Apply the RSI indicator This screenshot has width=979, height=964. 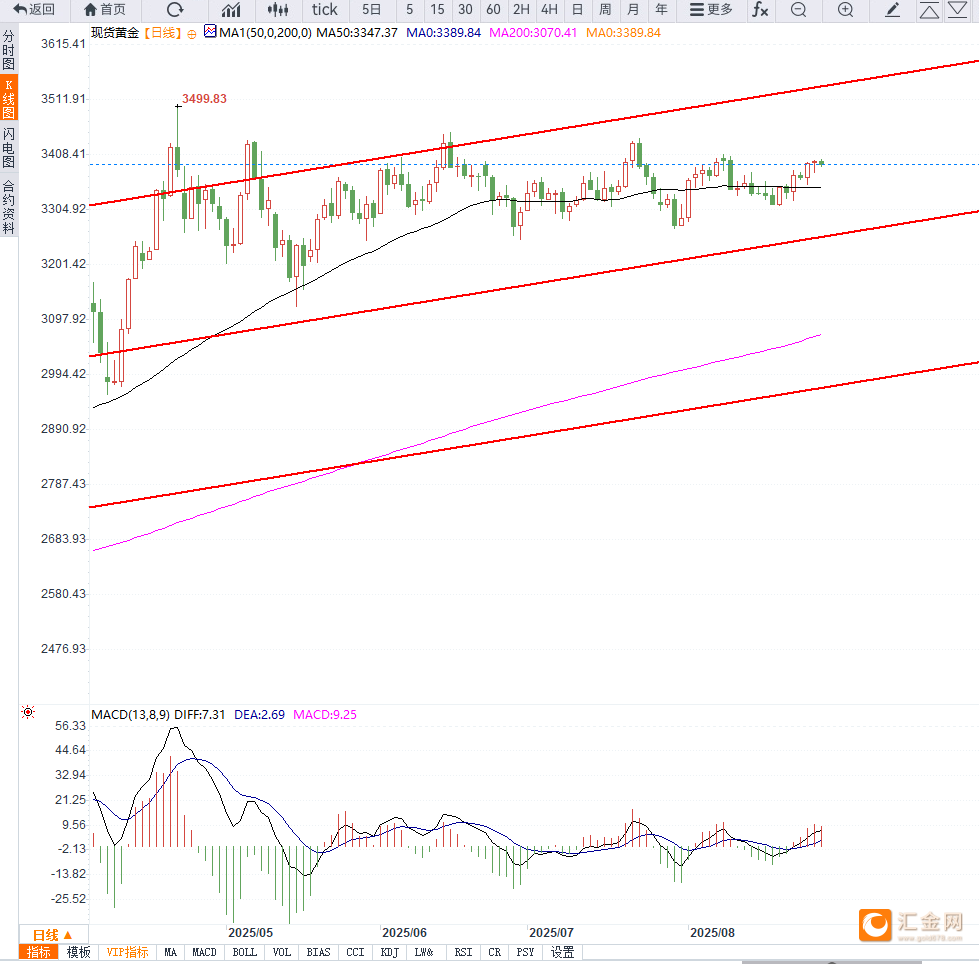click(x=463, y=952)
